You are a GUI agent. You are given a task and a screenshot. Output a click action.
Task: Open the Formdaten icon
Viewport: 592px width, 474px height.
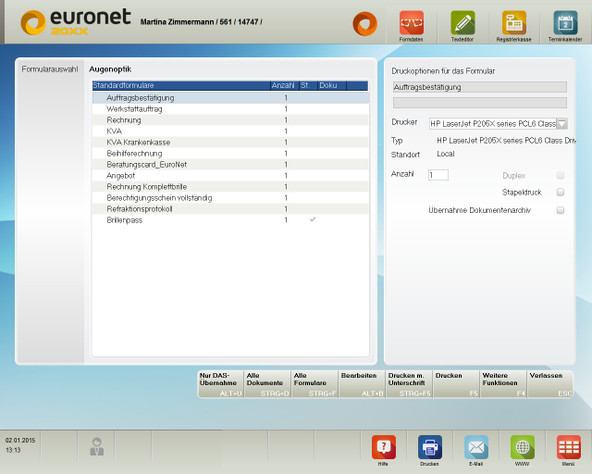click(411, 23)
